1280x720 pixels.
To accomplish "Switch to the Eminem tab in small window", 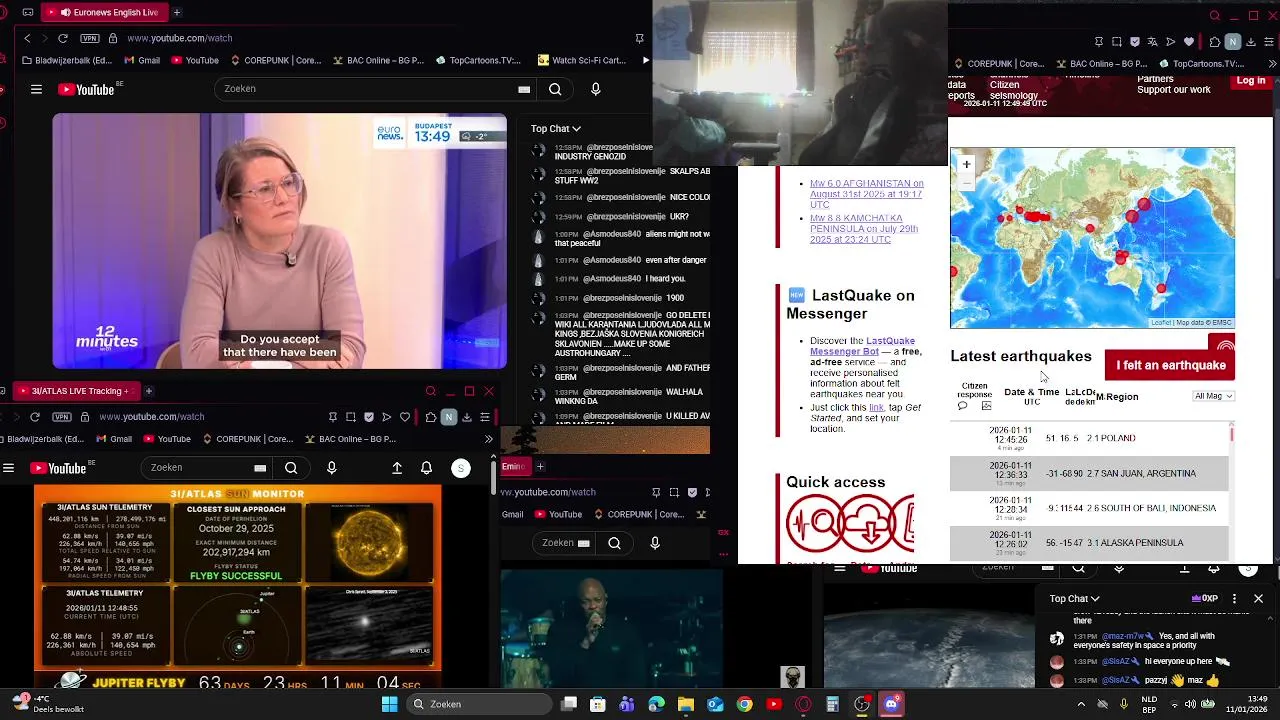I will click(x=513, y=466).
